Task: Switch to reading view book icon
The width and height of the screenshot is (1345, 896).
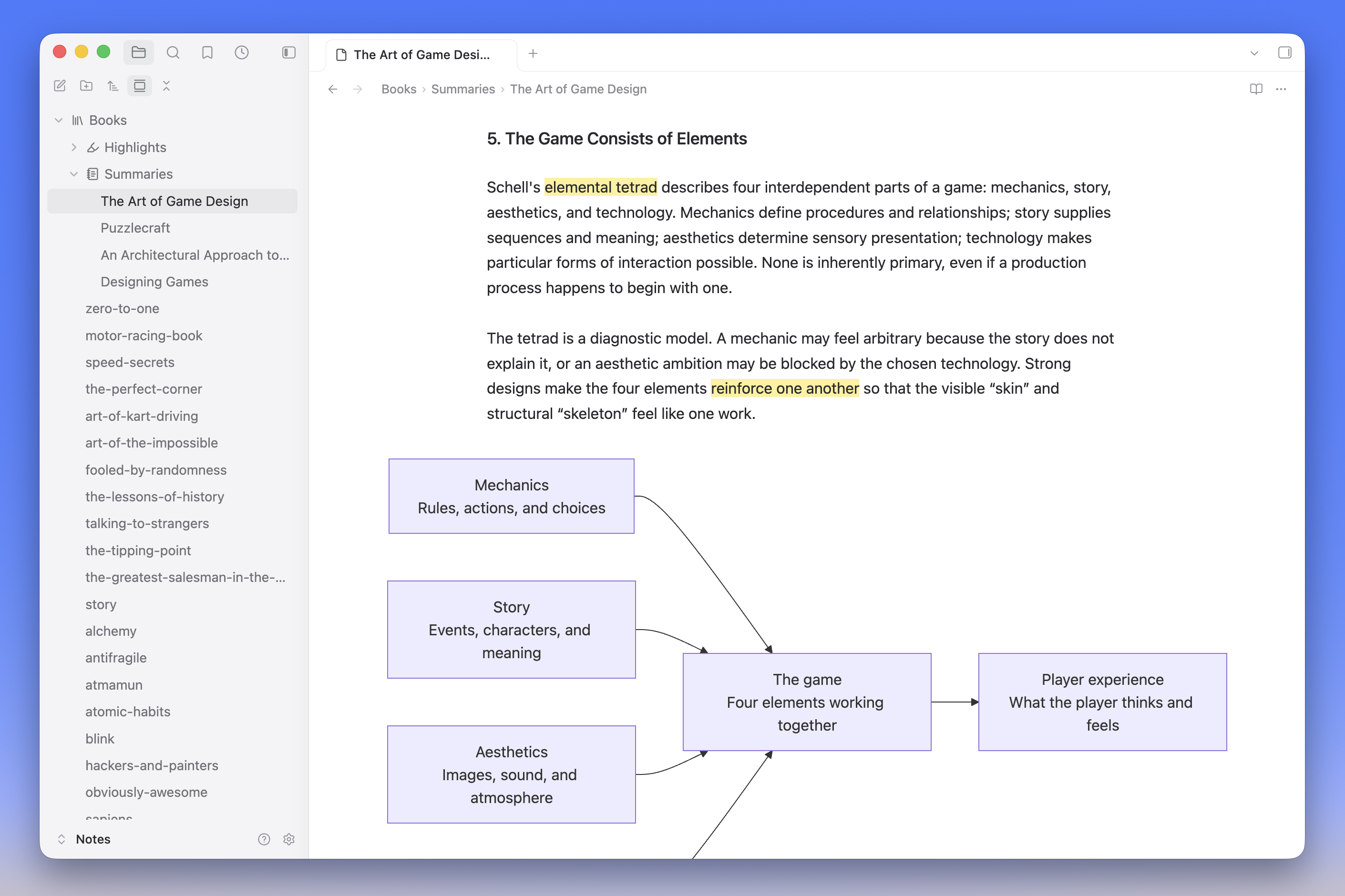Action: pos(1256,89)
